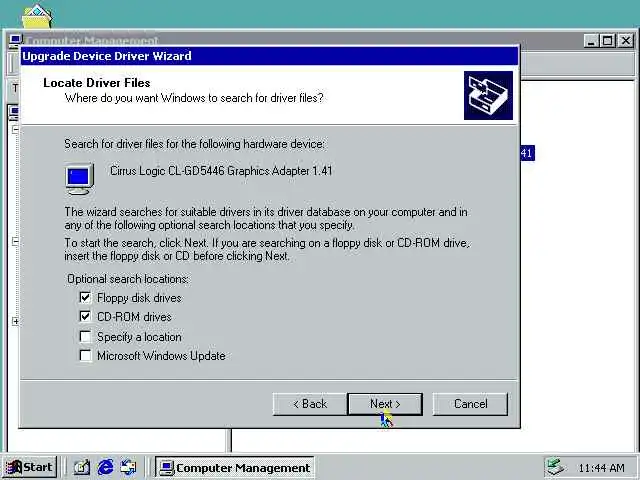Click the system tray hardware icon

pyautogui.click(x=555, y=467)
